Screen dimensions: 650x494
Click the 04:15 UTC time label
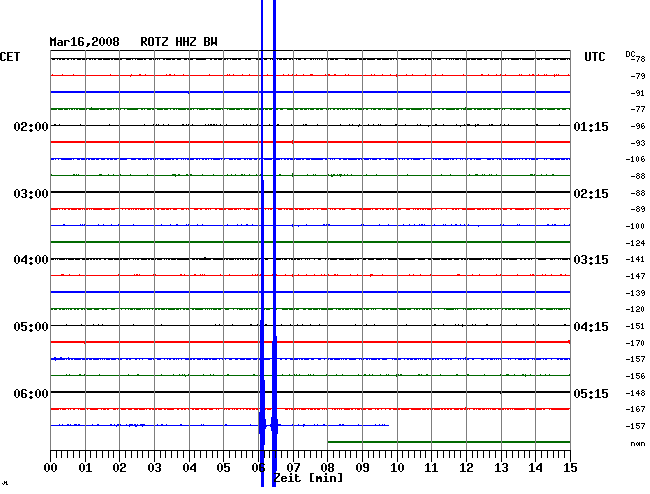pos(591,327)
